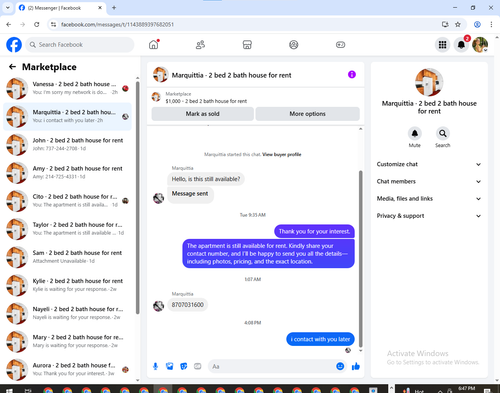Open Mary's conversation
This screenshot has height=393, width=500.
coord(67,341)
